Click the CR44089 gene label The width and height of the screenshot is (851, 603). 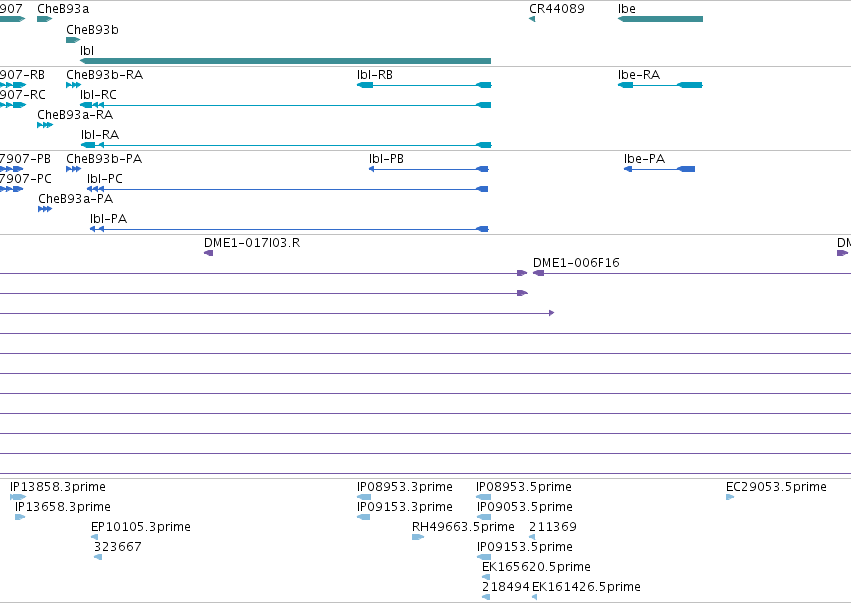click(x=557, y=9)
